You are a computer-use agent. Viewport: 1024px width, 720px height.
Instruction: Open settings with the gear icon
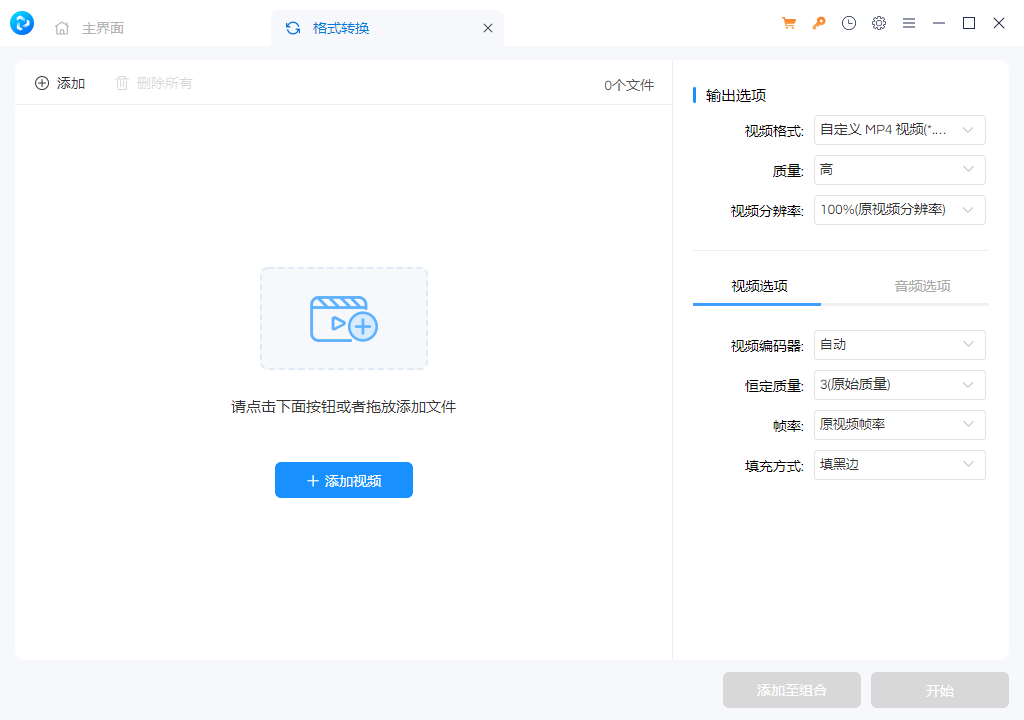[879, 22]
